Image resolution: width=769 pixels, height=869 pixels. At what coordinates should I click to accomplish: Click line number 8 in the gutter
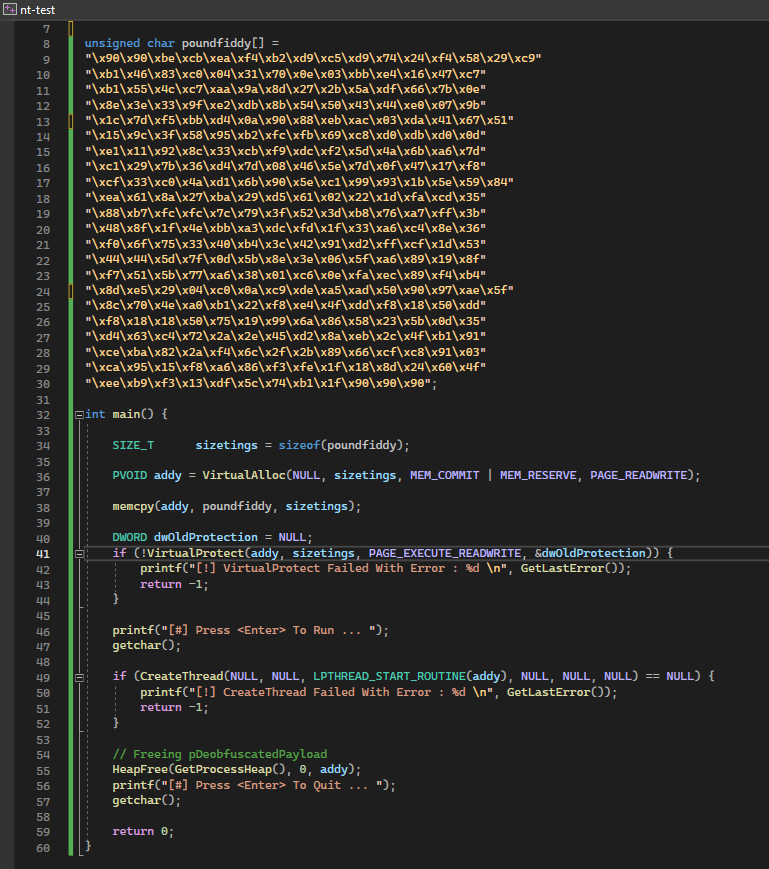pos(46,44)
